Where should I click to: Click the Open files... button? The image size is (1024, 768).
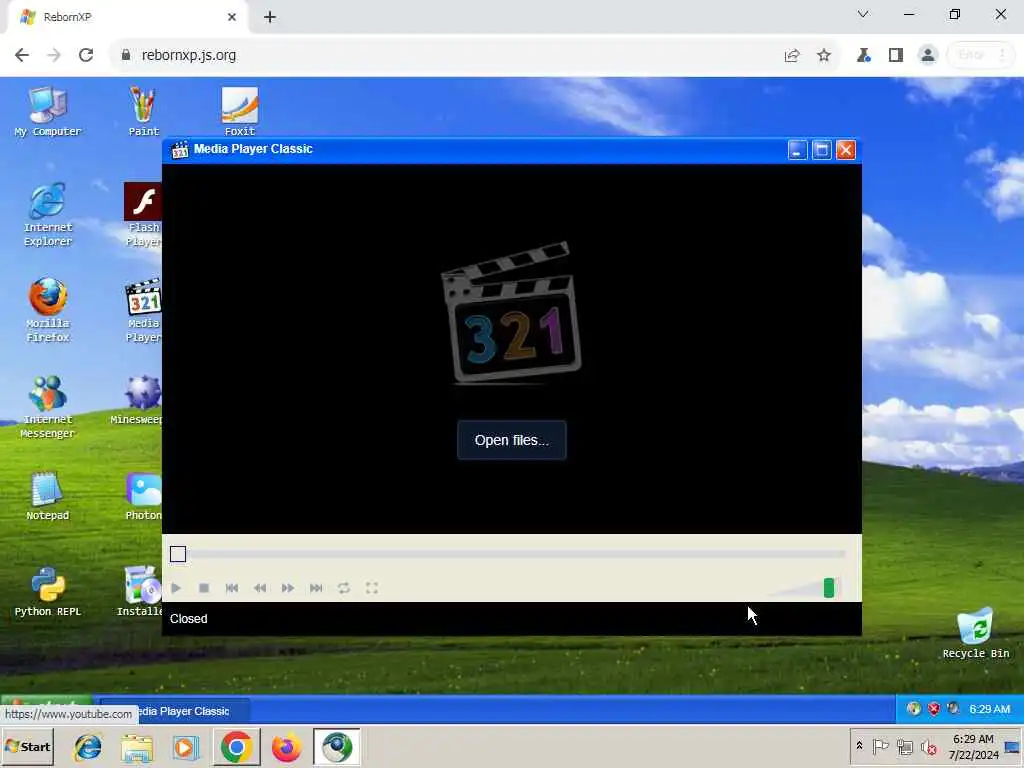coord(511,440)
